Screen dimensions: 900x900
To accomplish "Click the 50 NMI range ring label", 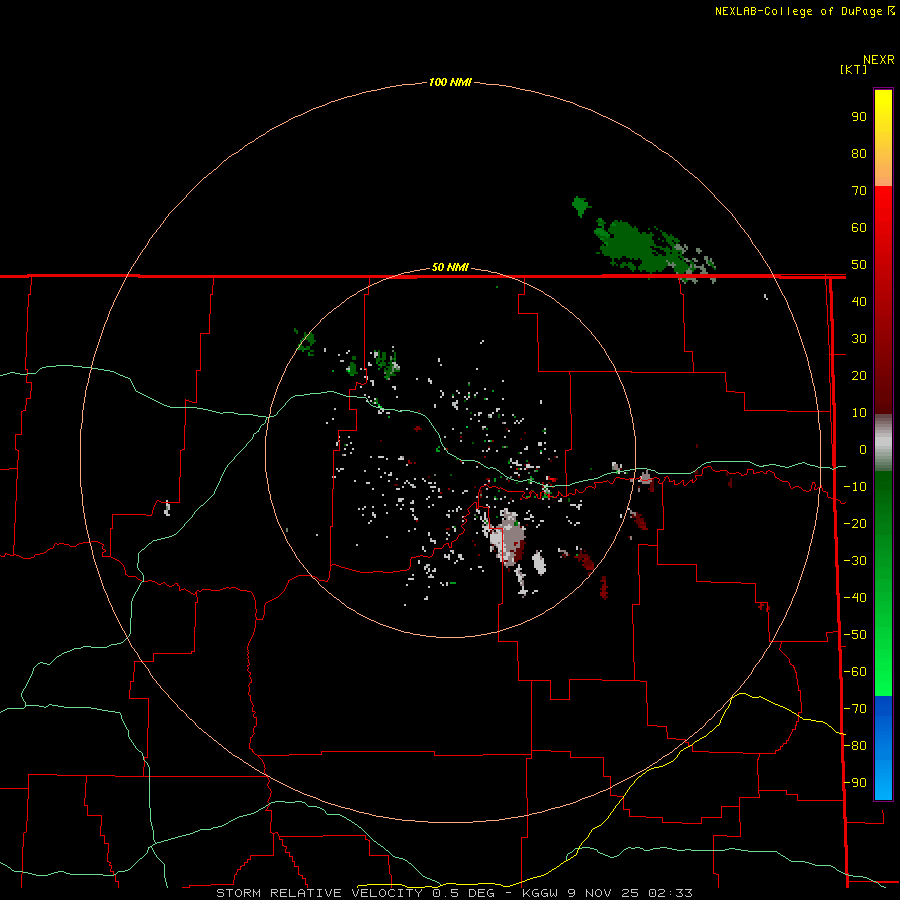I will pyautogui.click(x=450, y=267).
